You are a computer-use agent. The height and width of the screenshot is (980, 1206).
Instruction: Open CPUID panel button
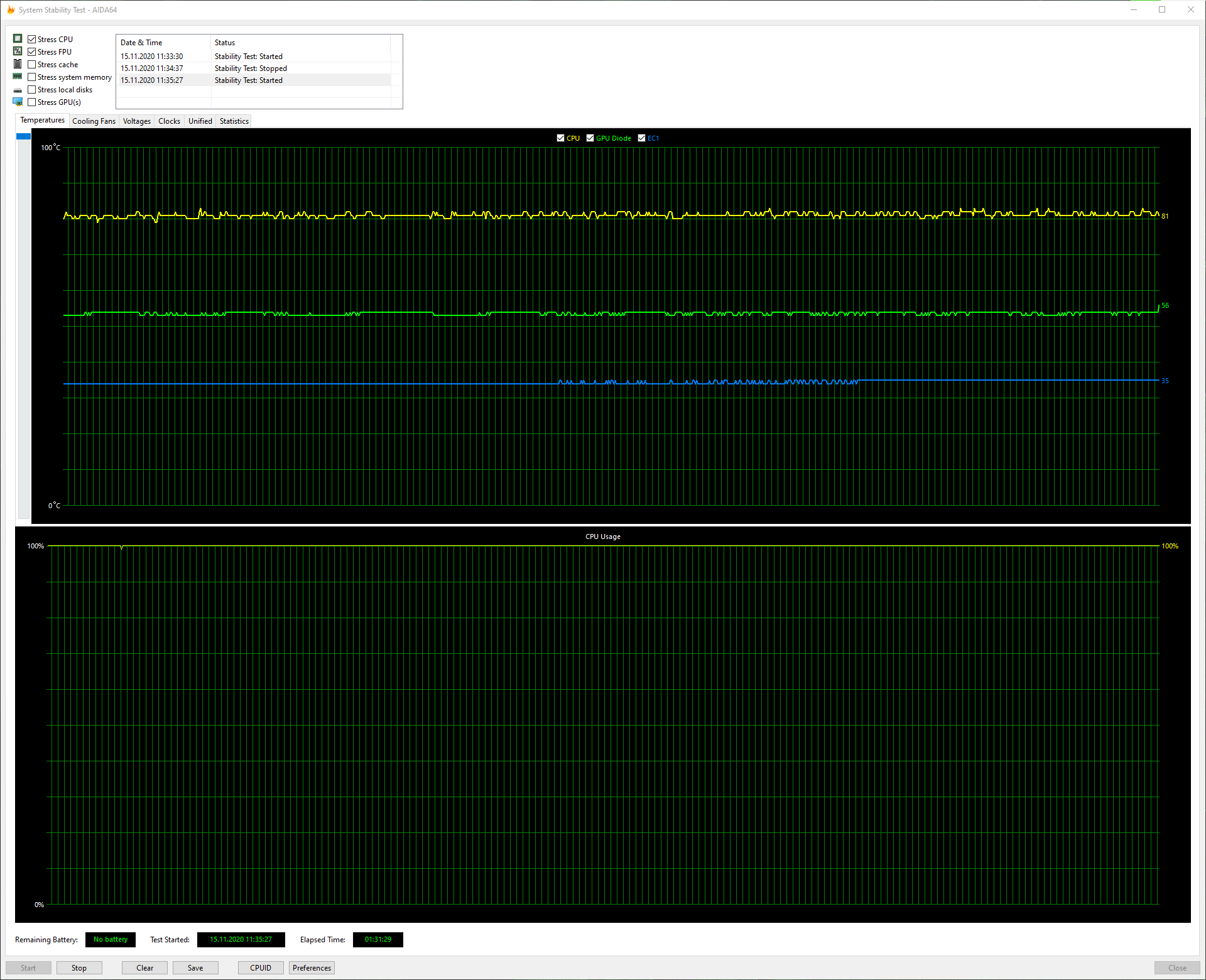(x=261, y=968)
